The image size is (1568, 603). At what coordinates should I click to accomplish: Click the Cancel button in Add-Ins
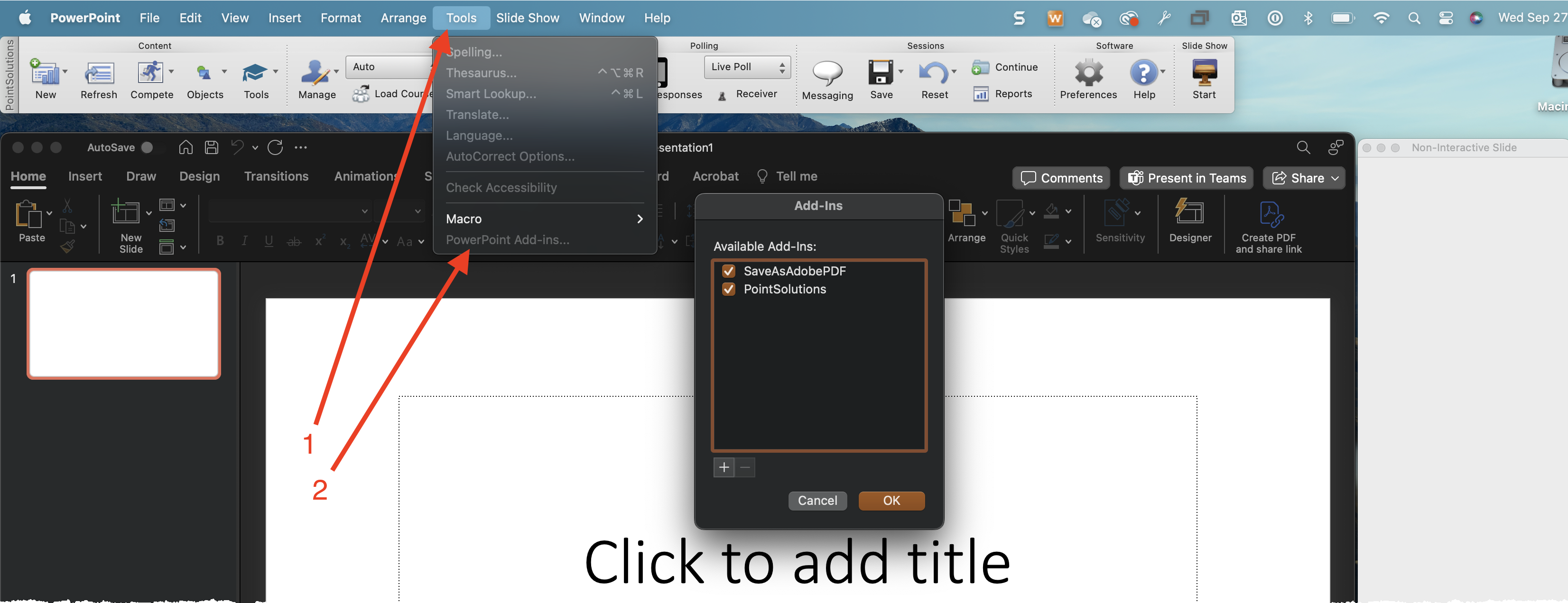(x=817, y=500)
